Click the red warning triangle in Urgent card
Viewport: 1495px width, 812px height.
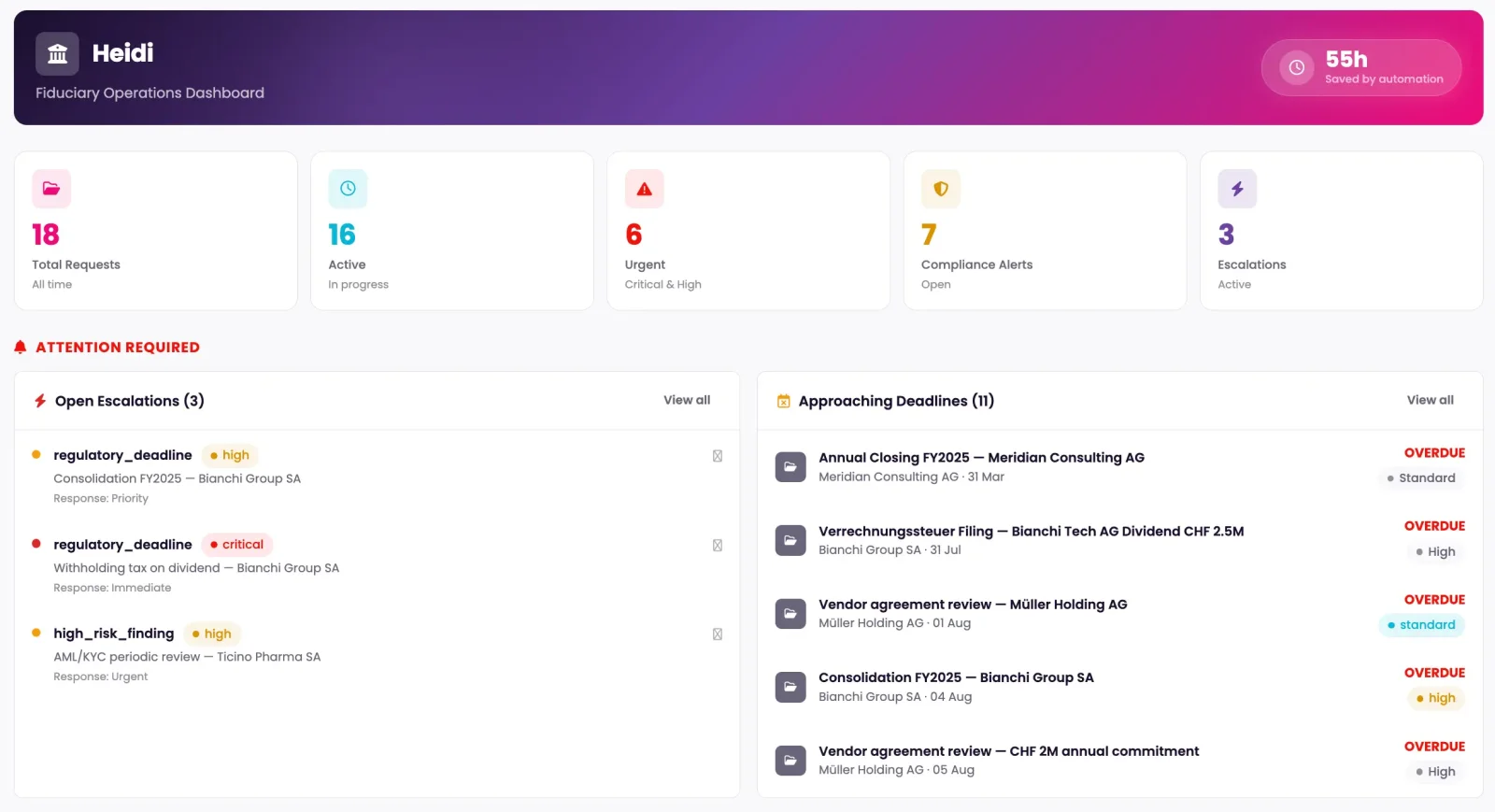[x=644, y=189]
